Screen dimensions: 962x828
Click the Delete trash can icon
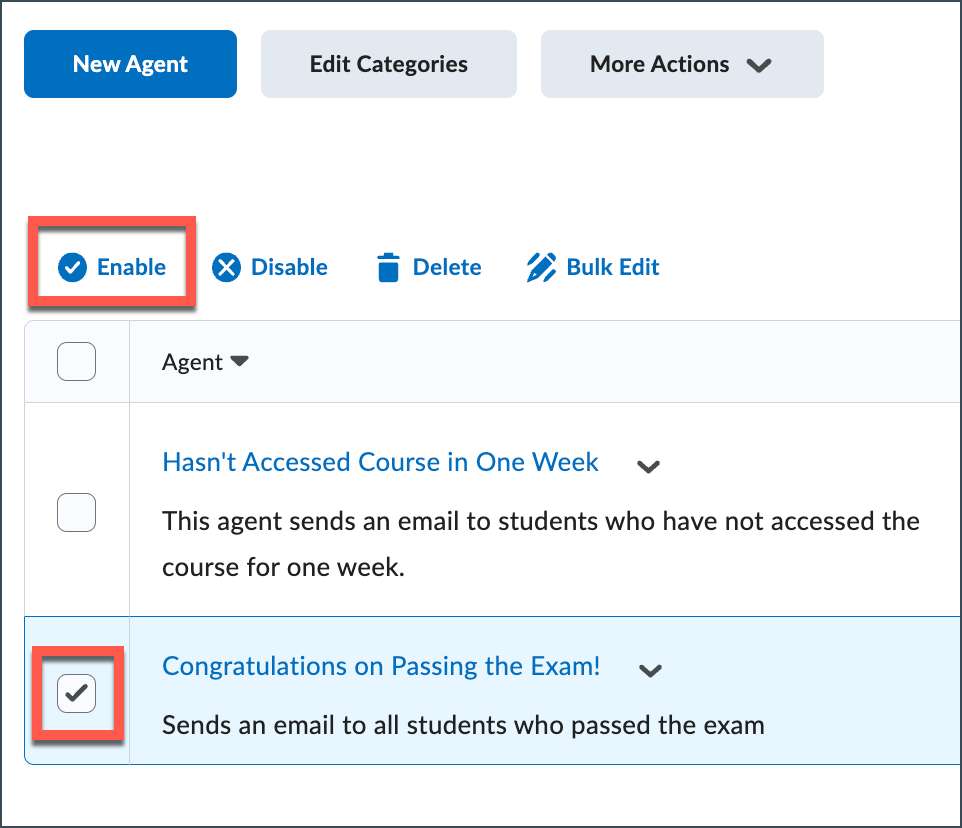388,268
